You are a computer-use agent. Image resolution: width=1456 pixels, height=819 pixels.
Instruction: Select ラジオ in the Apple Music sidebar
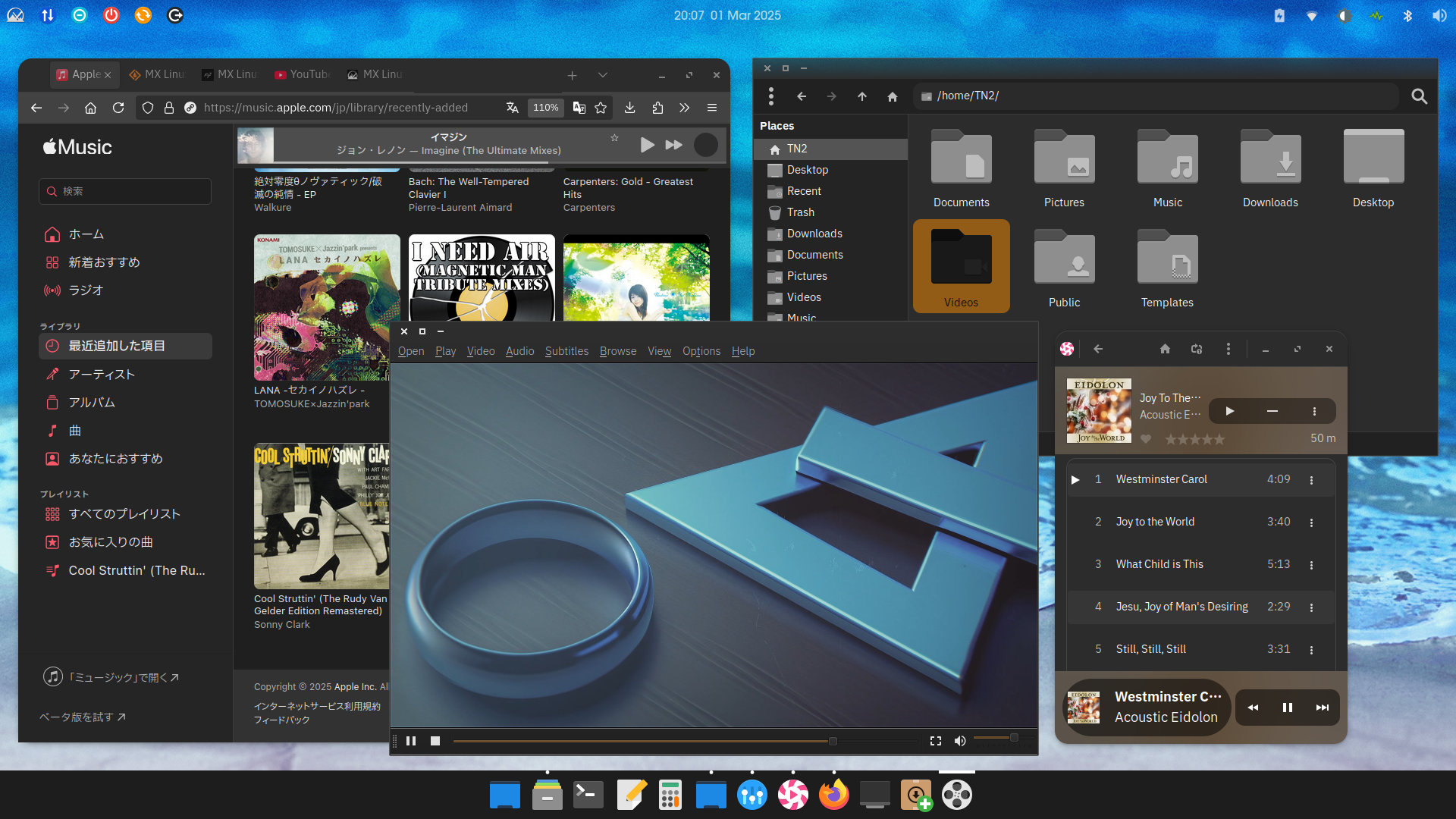86,290
